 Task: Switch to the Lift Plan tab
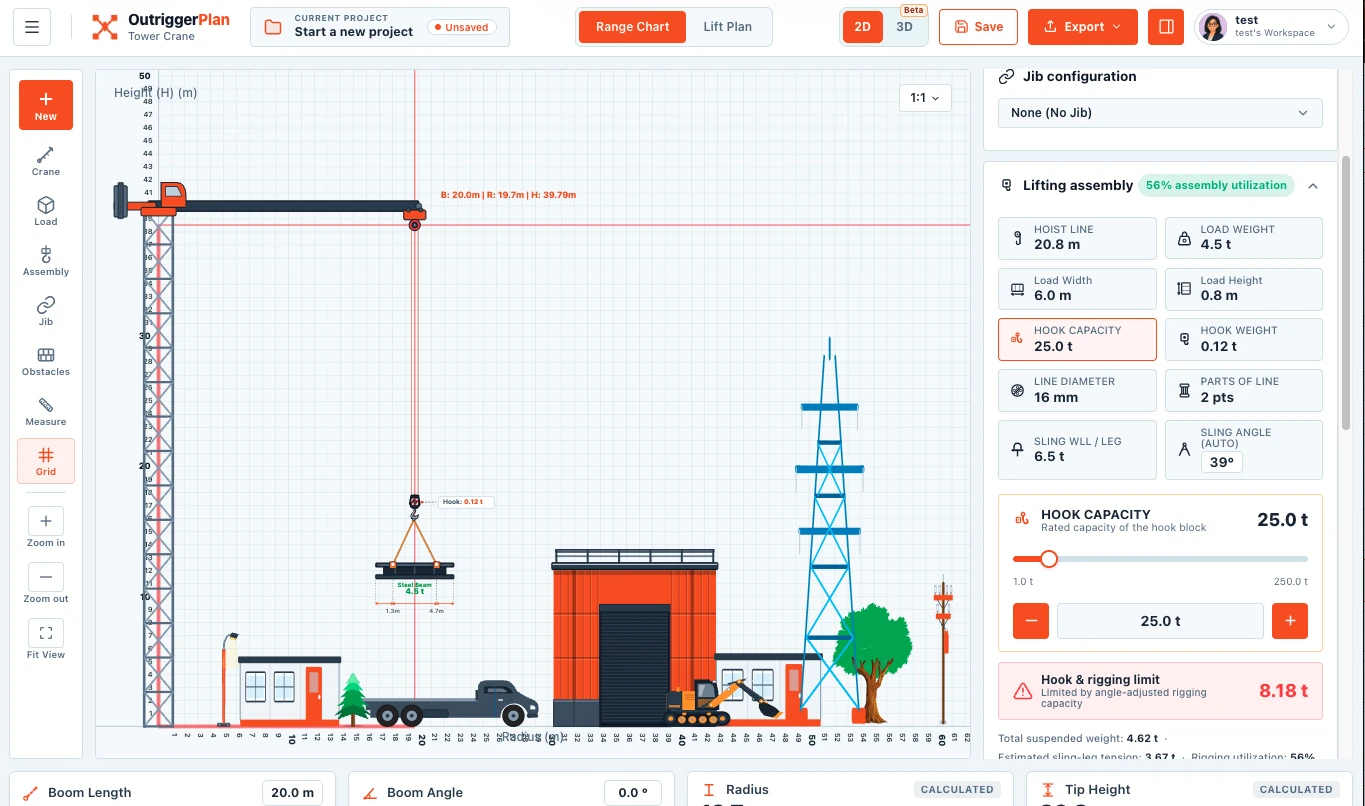click(x=727, y=27)
